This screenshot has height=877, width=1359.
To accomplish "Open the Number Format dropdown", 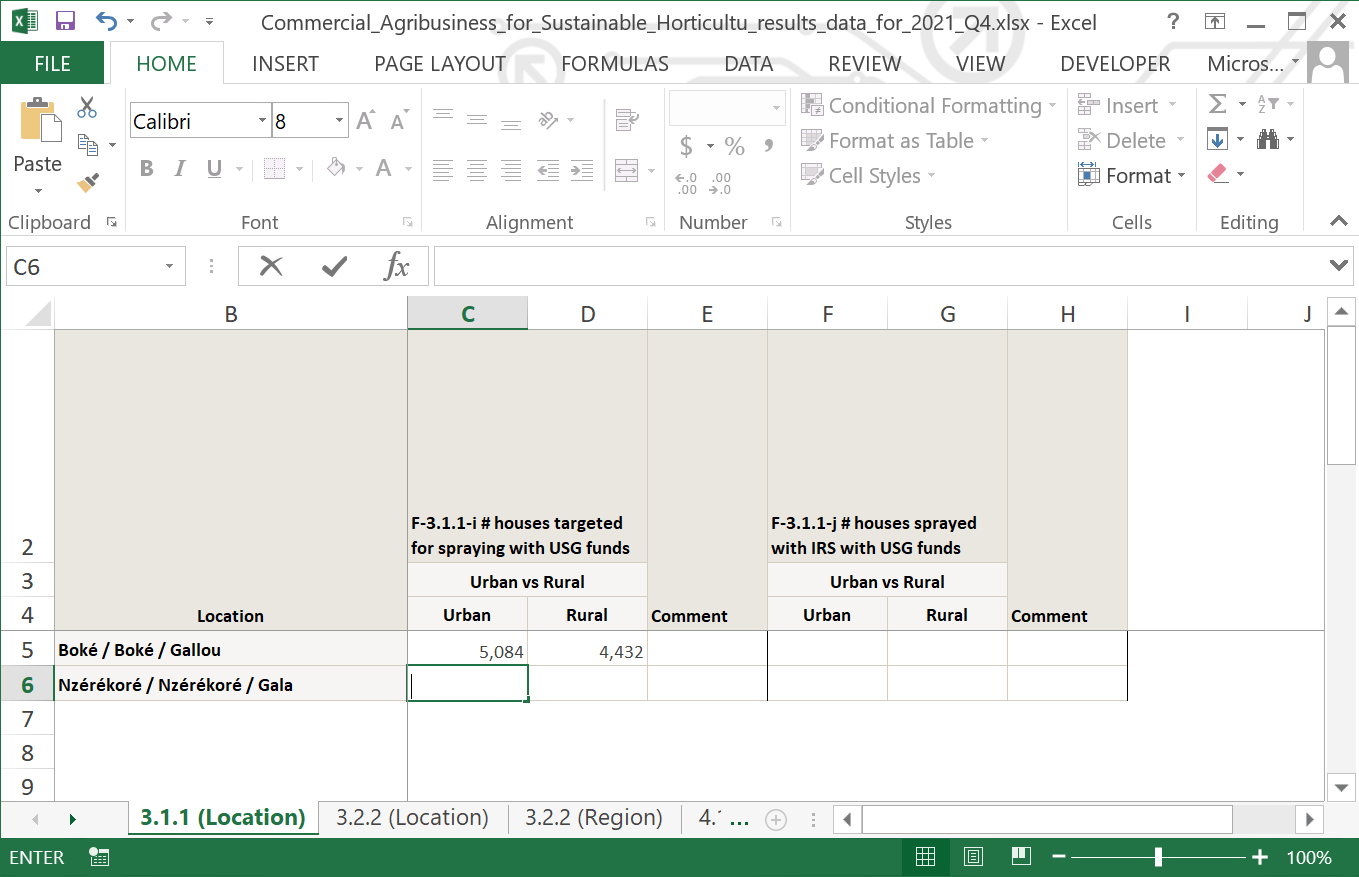I will 776,108.
